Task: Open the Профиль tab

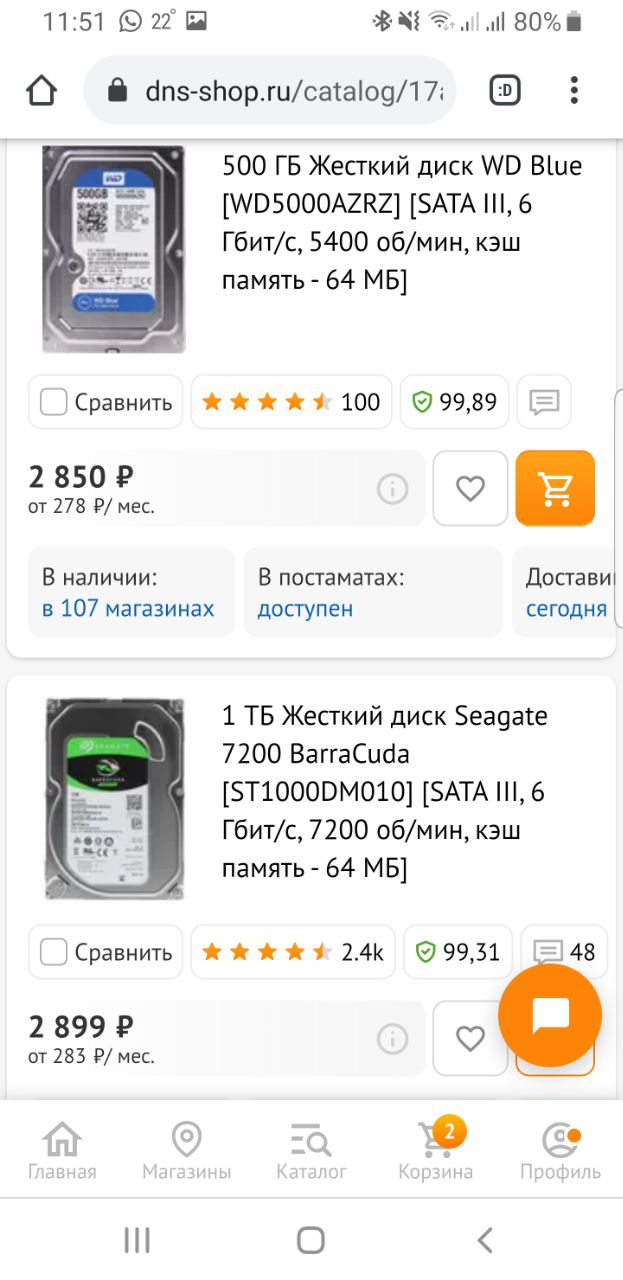Action: click(560, 1150)
